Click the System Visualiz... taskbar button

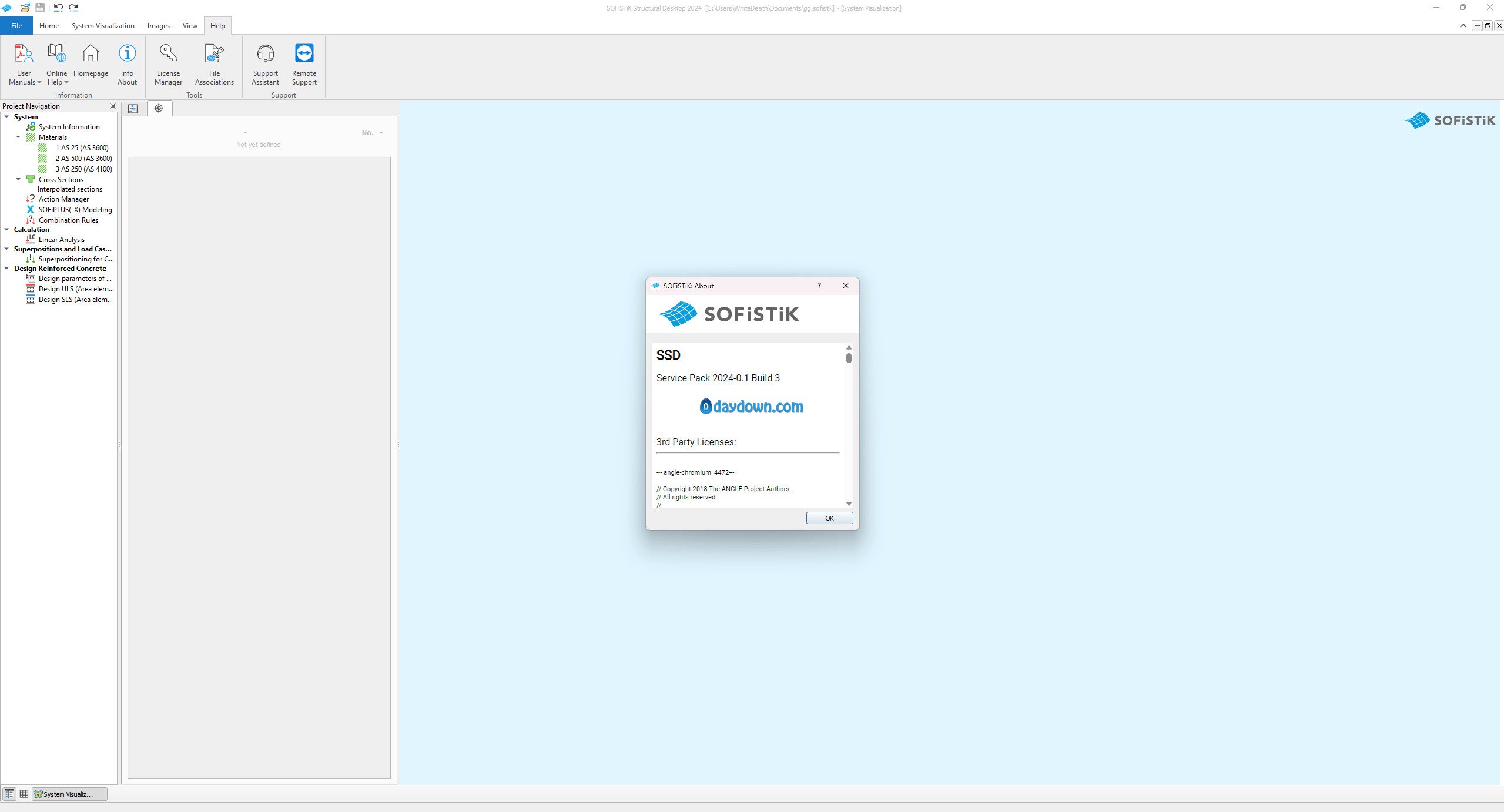(x=70, y=794)
